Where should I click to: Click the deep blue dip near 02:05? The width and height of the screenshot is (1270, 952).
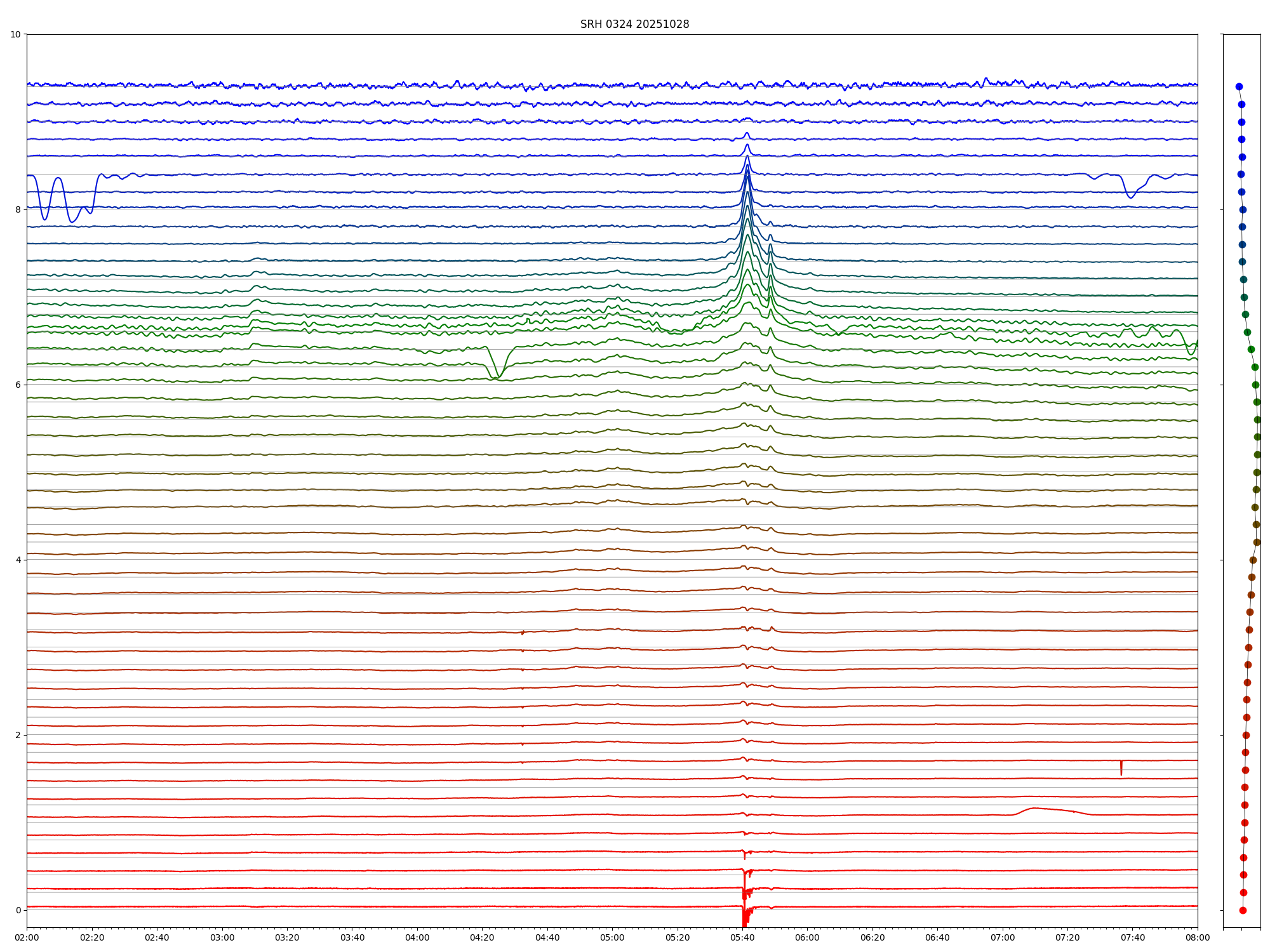[x=44, y=218]
